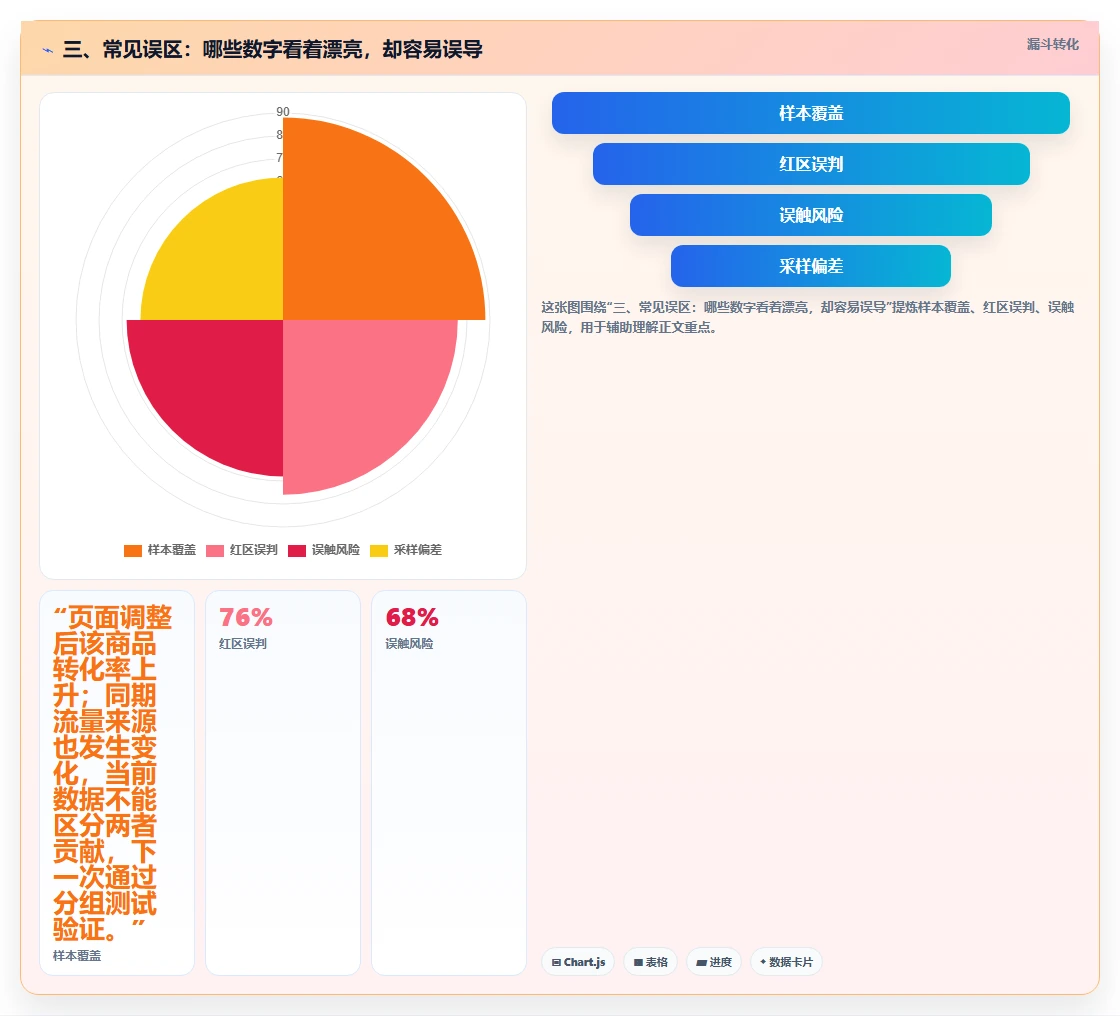Click the section title 三、常见误区
This screenshot has width=1120, height=1016.
(x=273, y=49)
